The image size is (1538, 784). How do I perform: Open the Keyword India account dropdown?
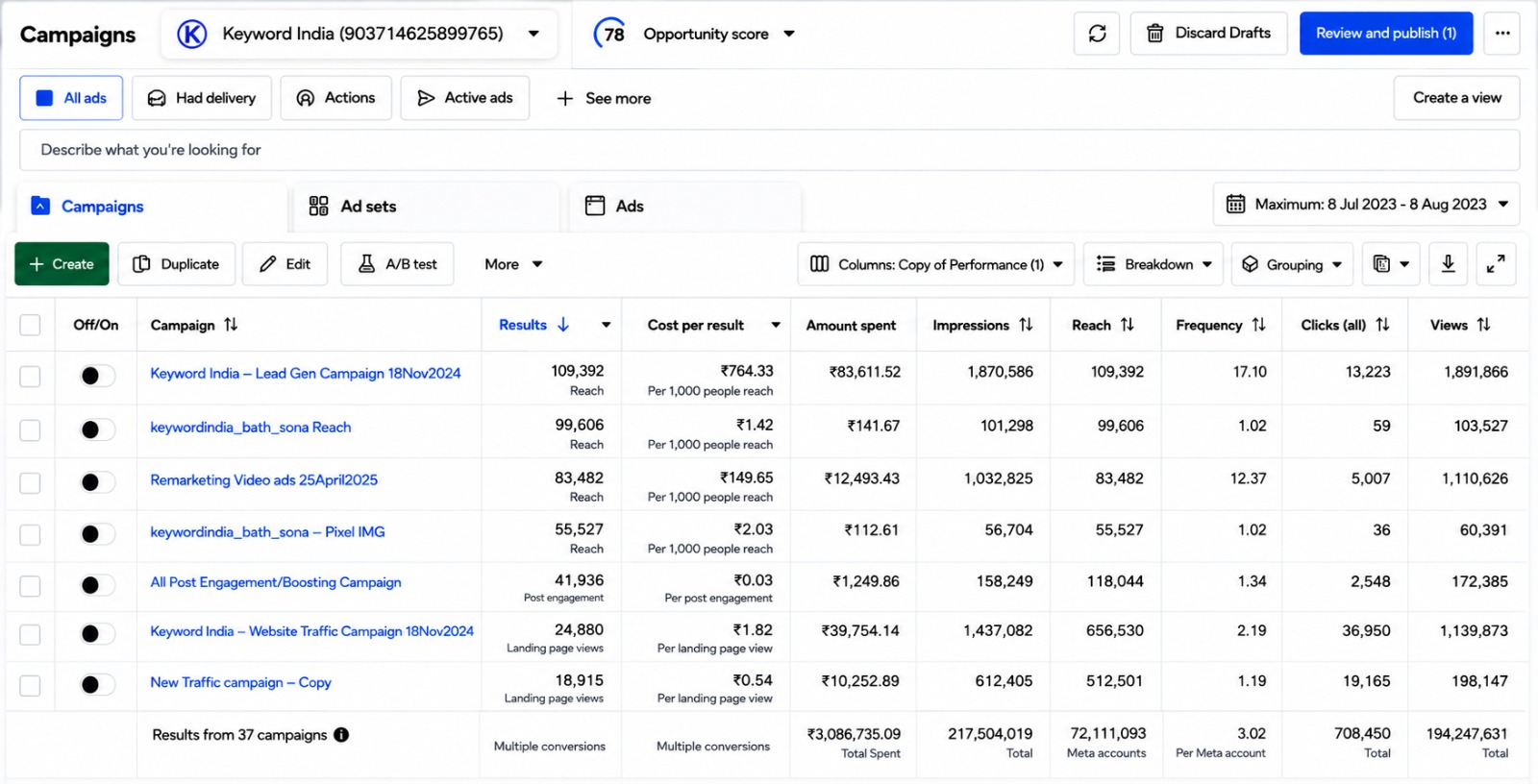click(359, 34)
